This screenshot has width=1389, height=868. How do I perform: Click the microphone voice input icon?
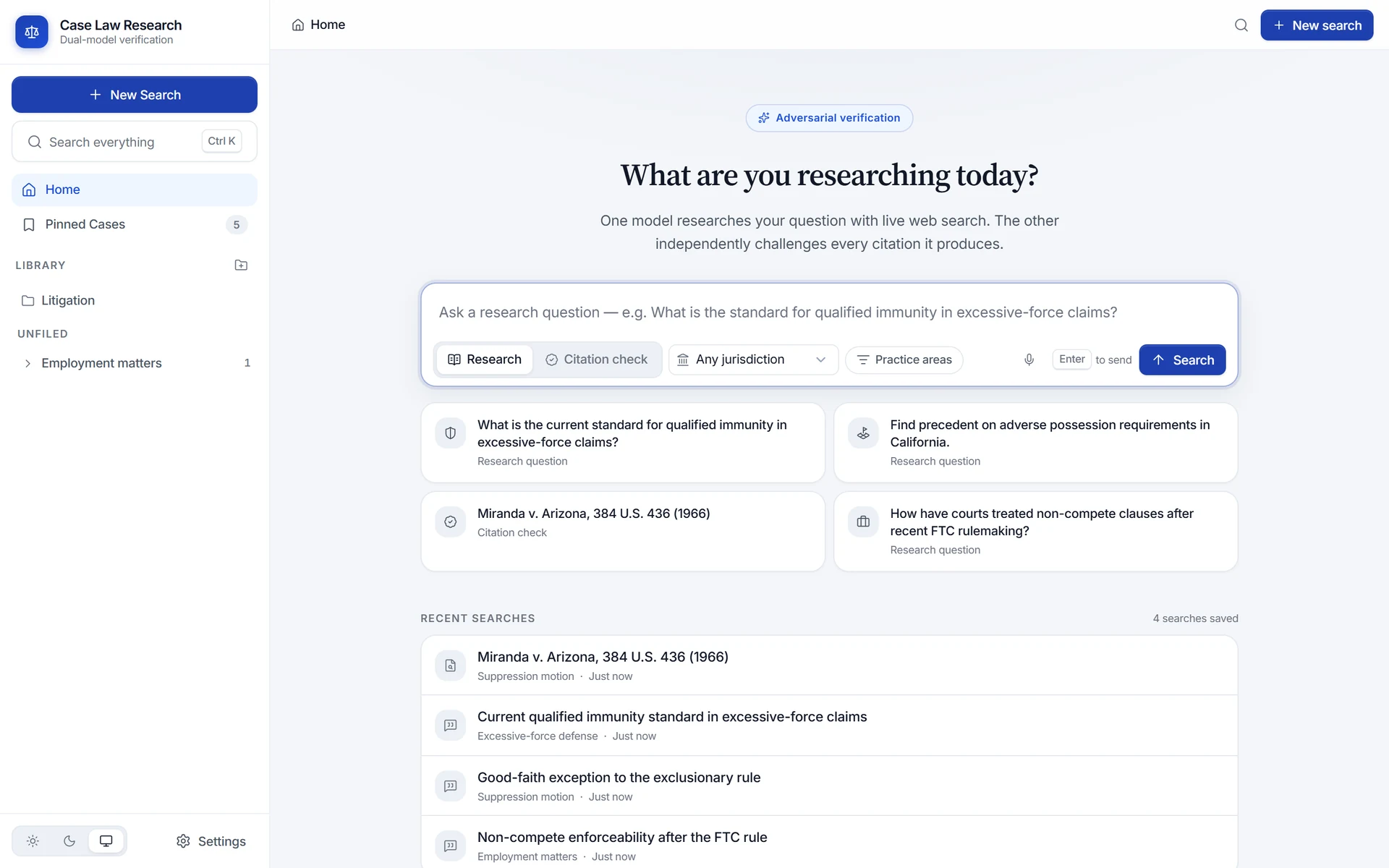pos(1029,359)
